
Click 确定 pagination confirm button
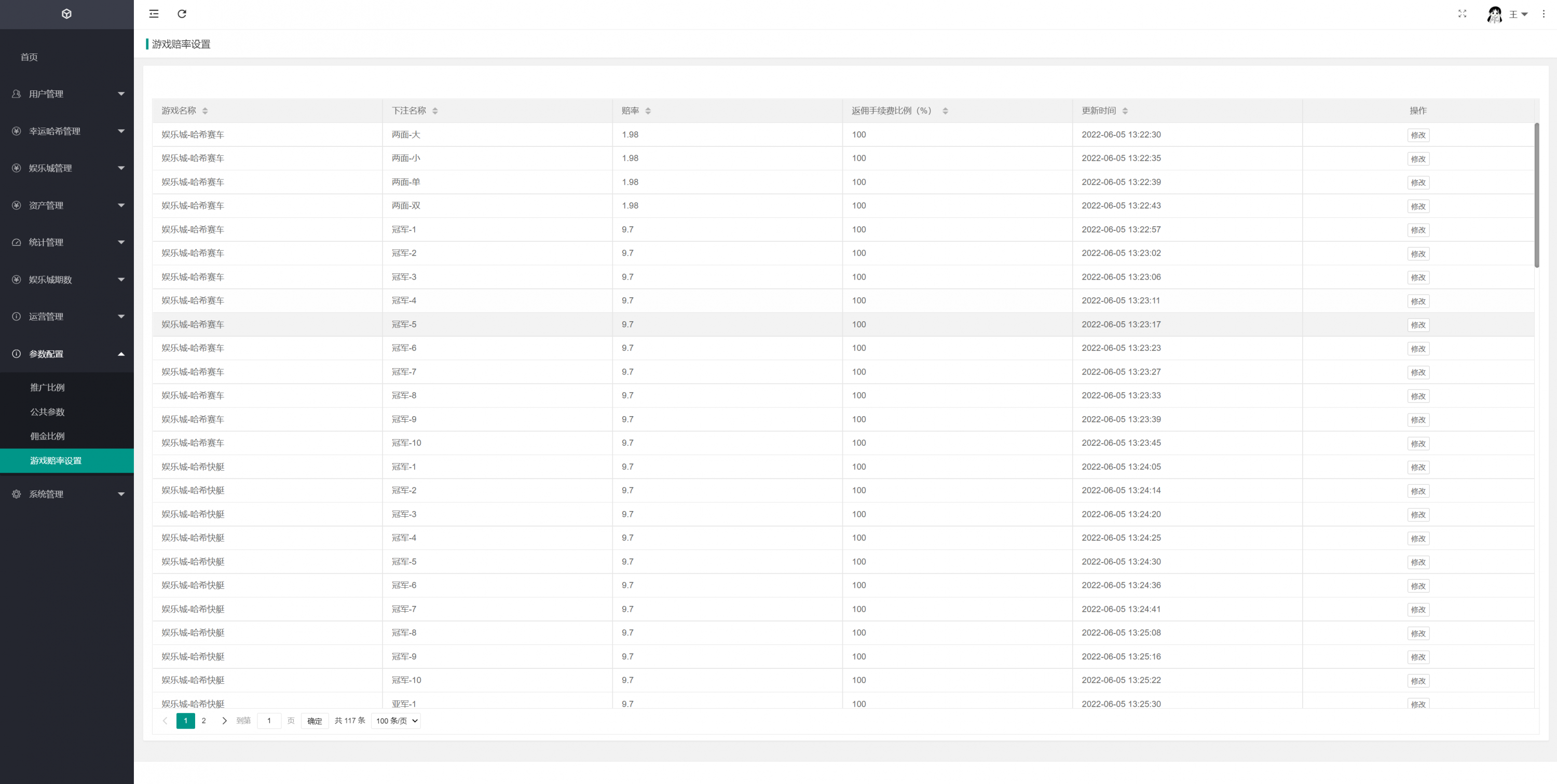[x=315, y=721]
